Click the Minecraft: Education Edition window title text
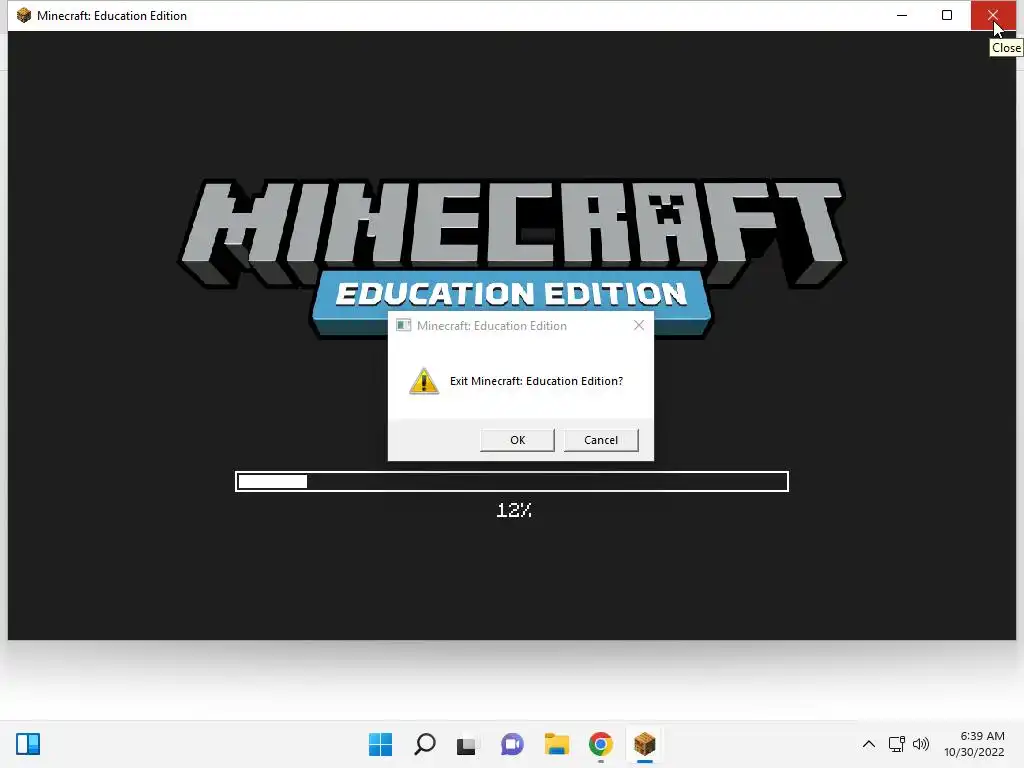The width and height of the screenshot is (1024, 768). click(x=112, y=16)
